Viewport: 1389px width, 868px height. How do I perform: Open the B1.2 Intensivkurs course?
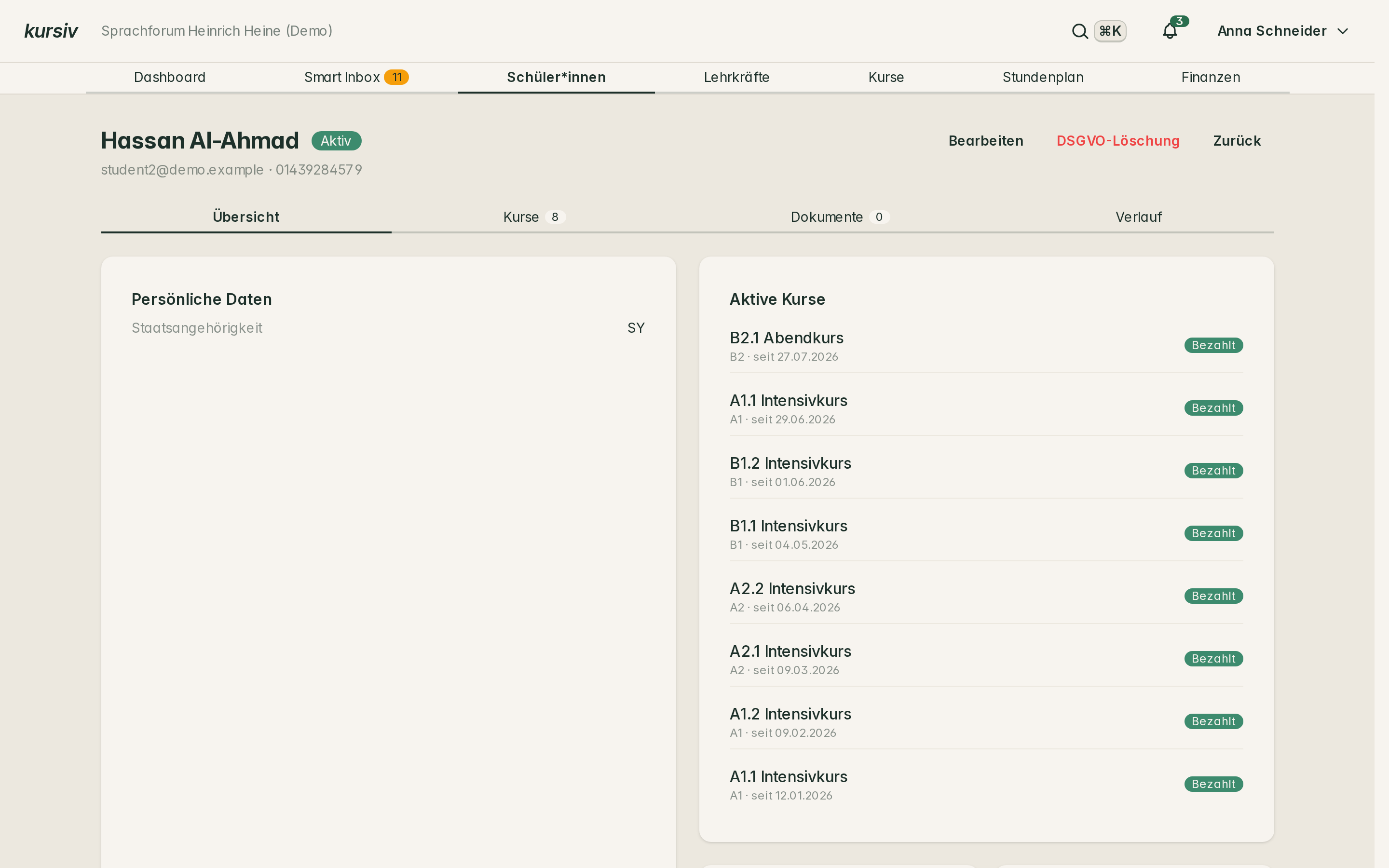tap(986, 471)
